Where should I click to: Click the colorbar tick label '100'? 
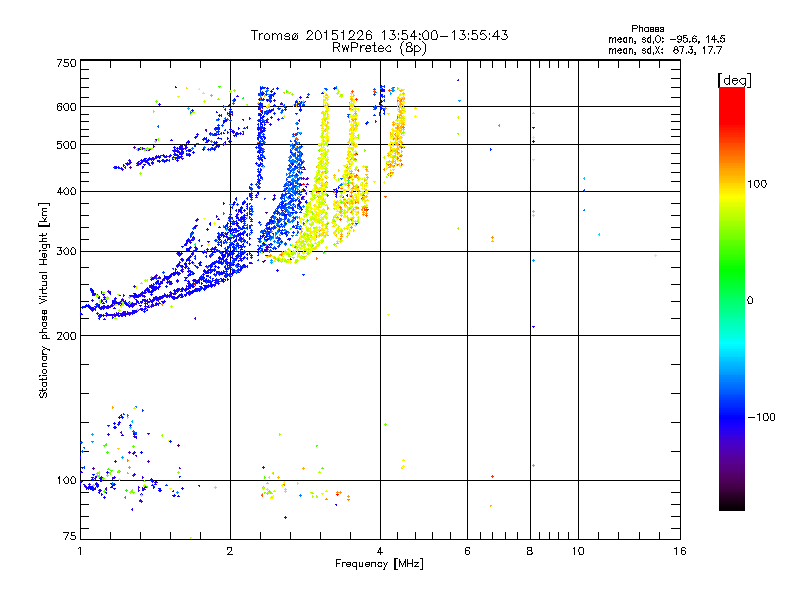(757, 184)
